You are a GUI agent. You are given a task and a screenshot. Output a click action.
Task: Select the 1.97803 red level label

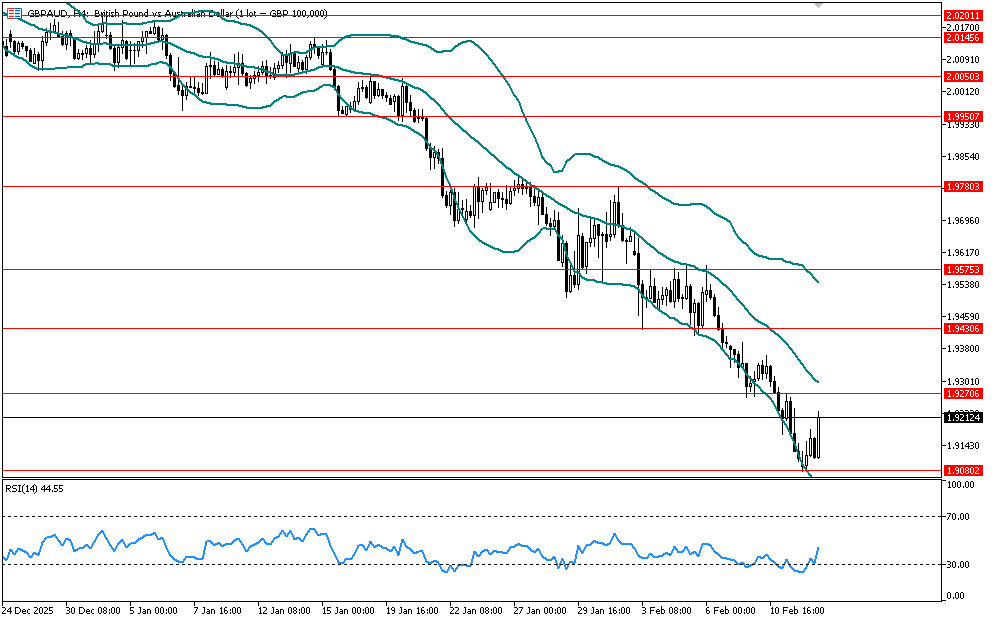[963, 186]
